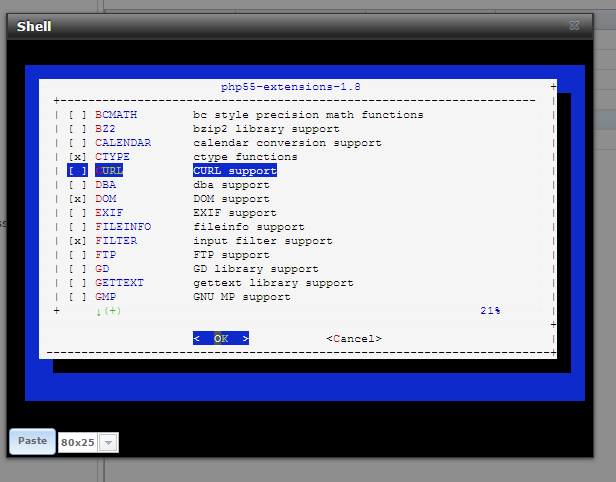Click highlighted 'CURL support' description
616x482 pixels.
[x=235, y=171]
